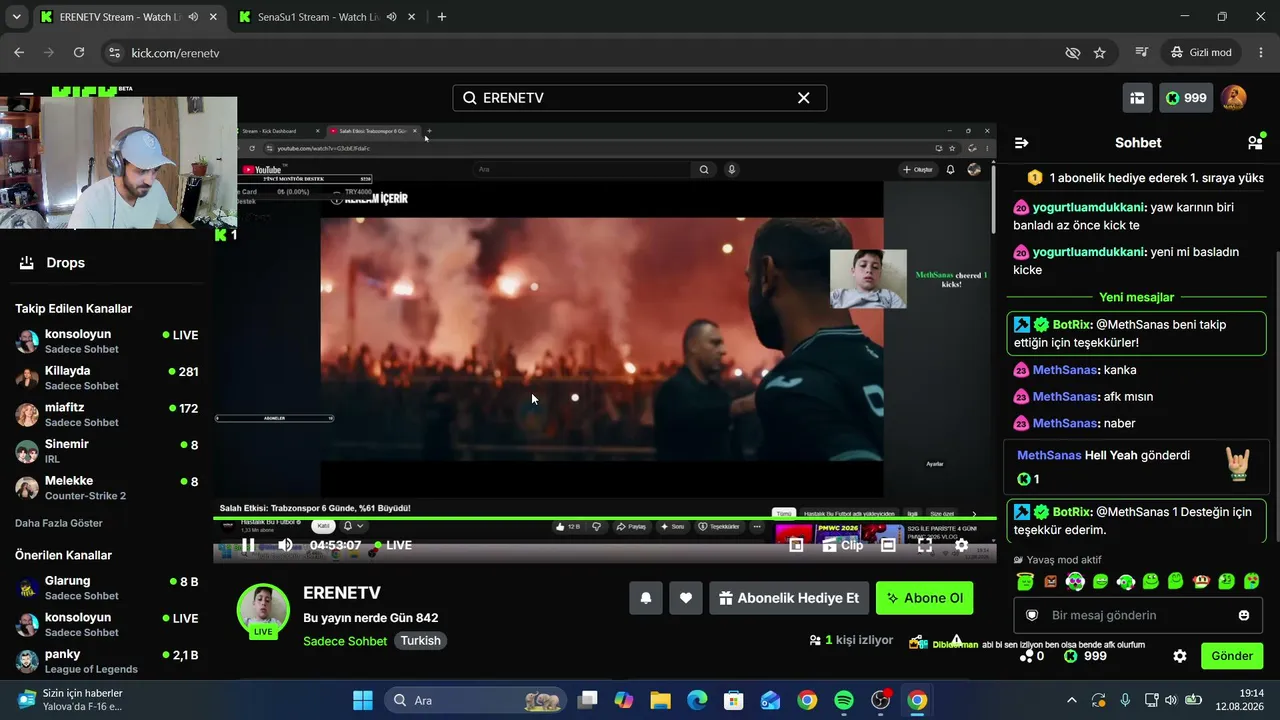The image size is (1280, 720).
Task: Mute the stream volume speaker icon
Action: [x=286, y=545]
